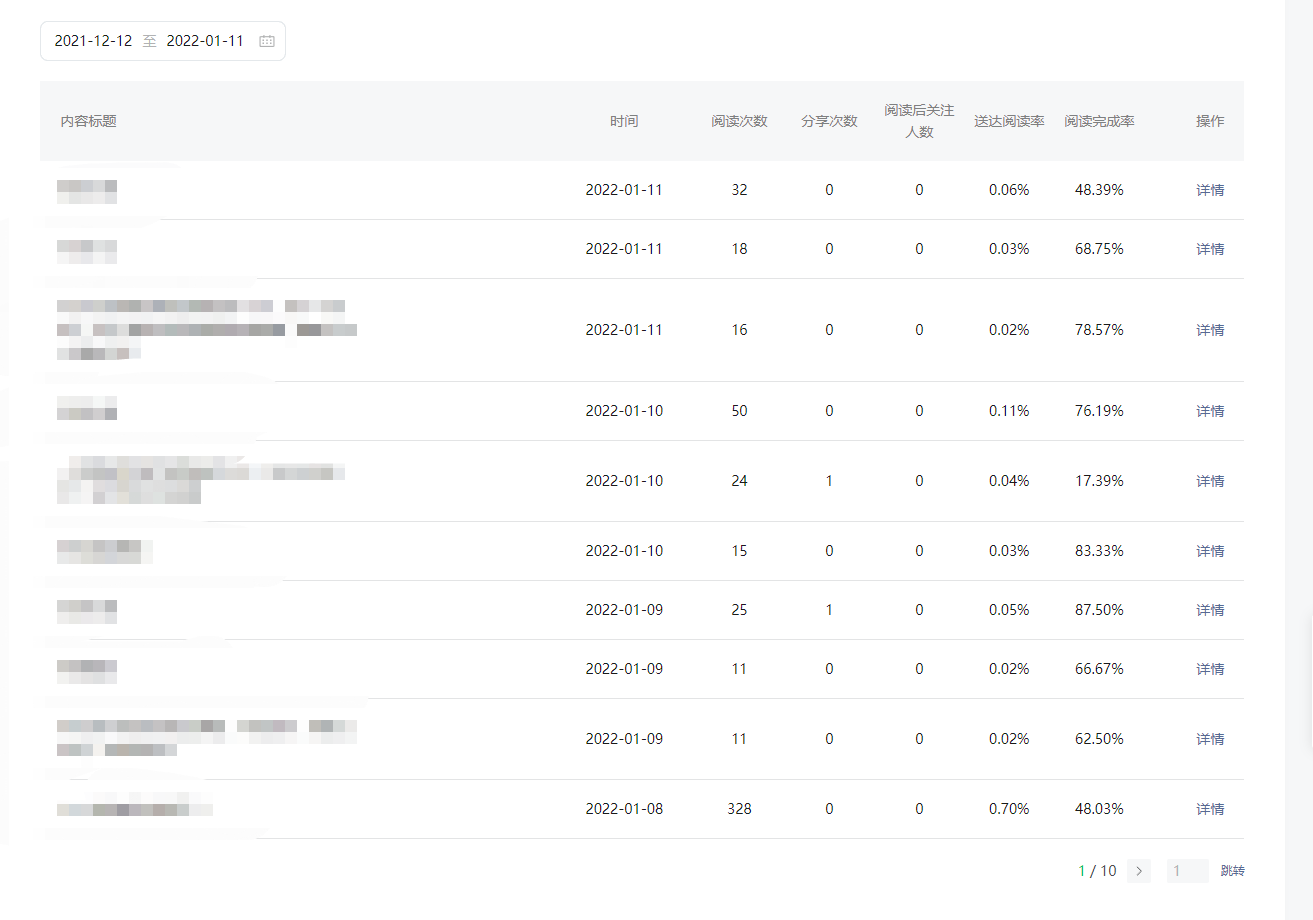1313x920 pixels.
Task: Click the 阅读次数 column header
Action: (x=739, y=121)
